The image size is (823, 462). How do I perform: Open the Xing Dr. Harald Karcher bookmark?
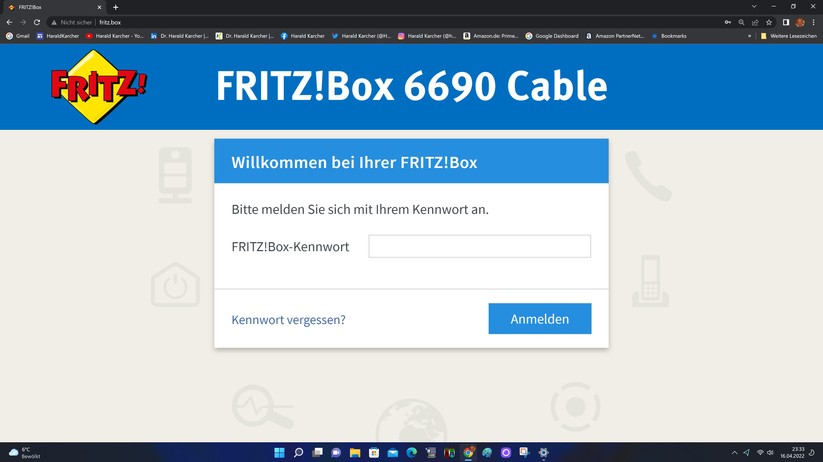(x=245, y=36)
